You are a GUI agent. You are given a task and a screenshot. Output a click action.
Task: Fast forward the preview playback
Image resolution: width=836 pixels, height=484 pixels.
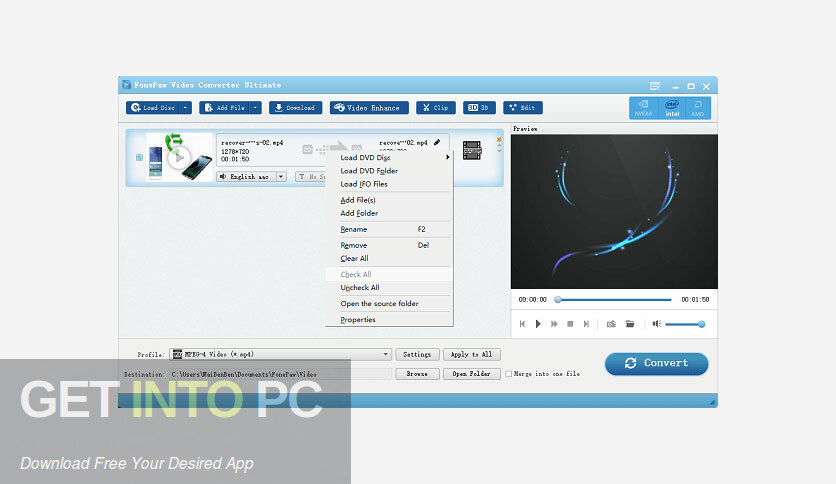[x=554, y=324]
